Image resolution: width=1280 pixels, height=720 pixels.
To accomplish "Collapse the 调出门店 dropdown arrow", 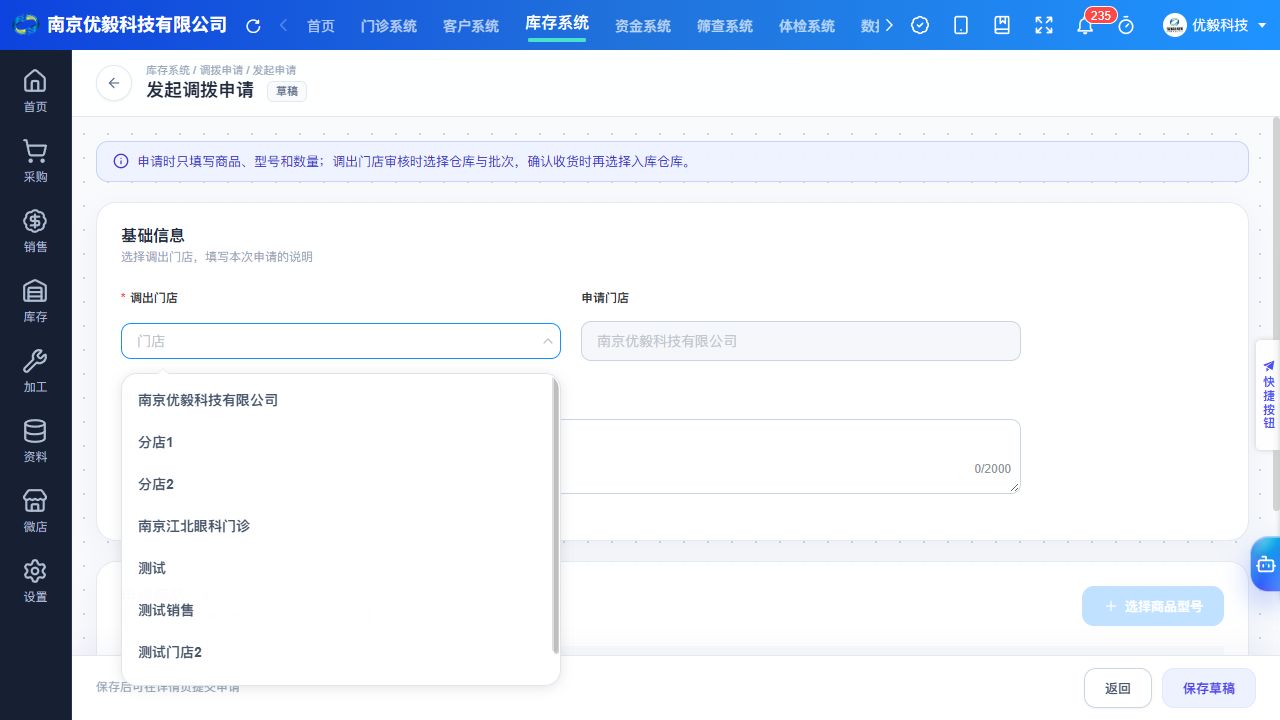I will tap(548, 341).
